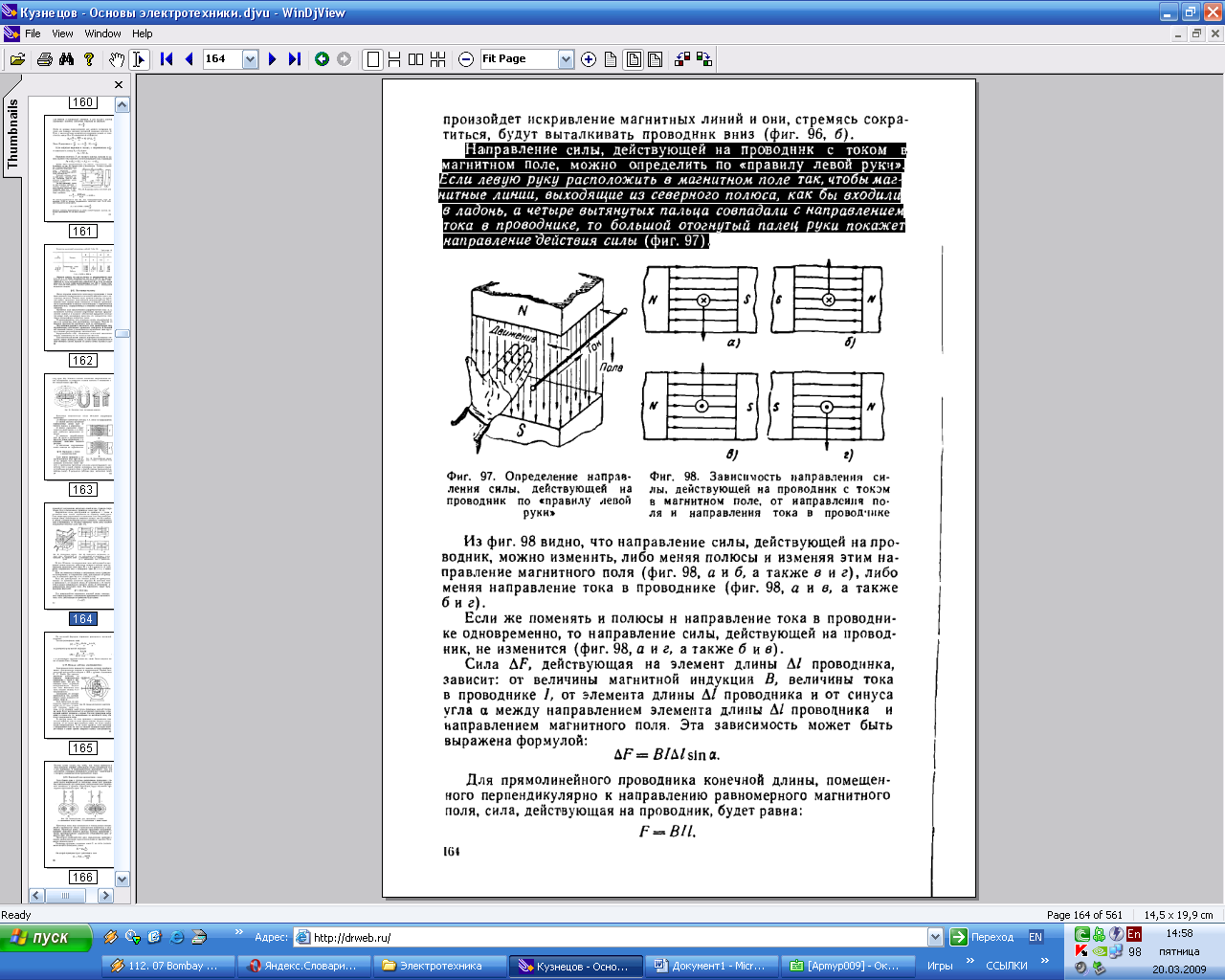Switch to Электротехника folder taskbar window
The height and width of the screenshot is (980, 1225).
pos(440,966)
